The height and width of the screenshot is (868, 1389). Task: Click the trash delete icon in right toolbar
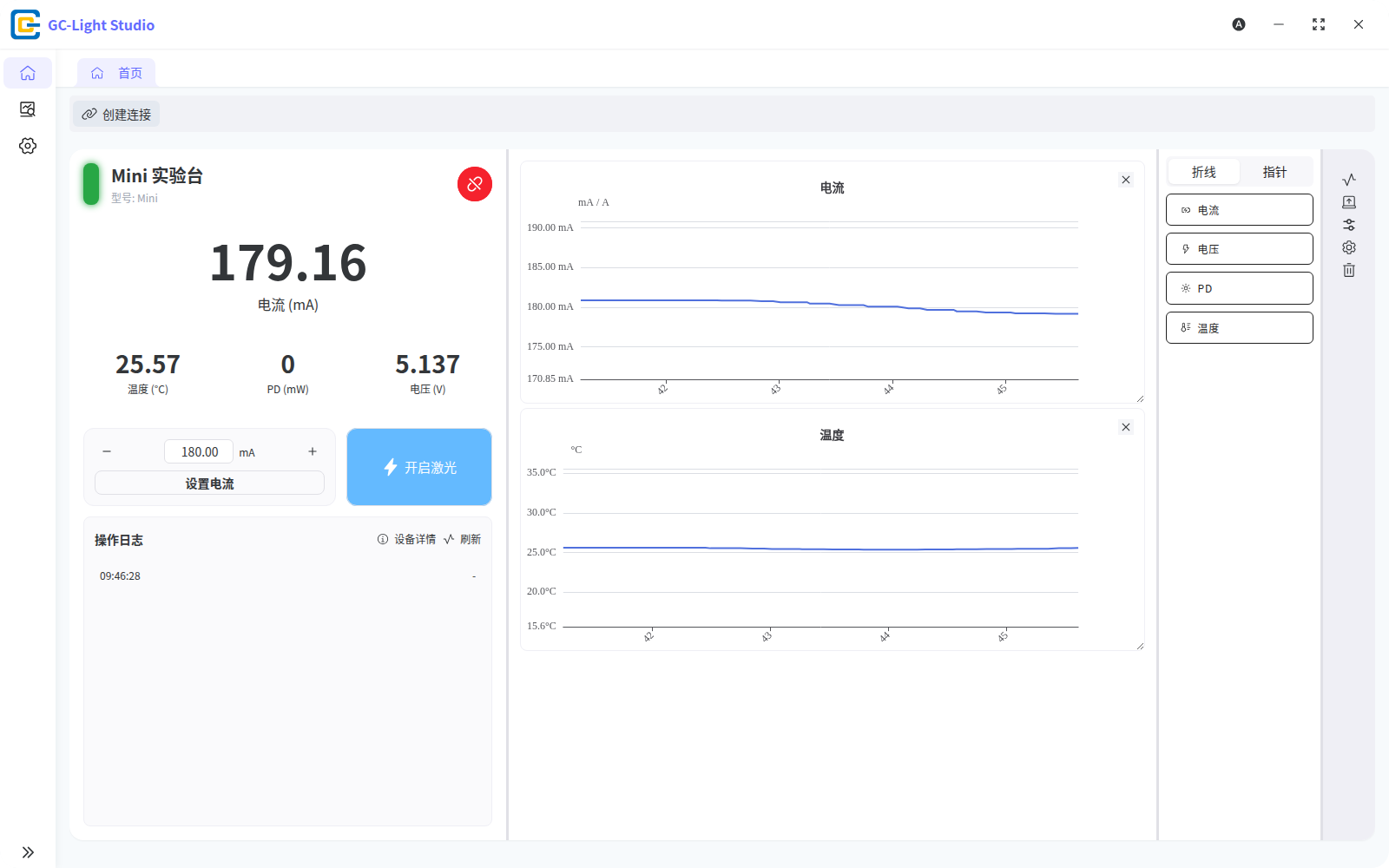(x=1349, y=270)
